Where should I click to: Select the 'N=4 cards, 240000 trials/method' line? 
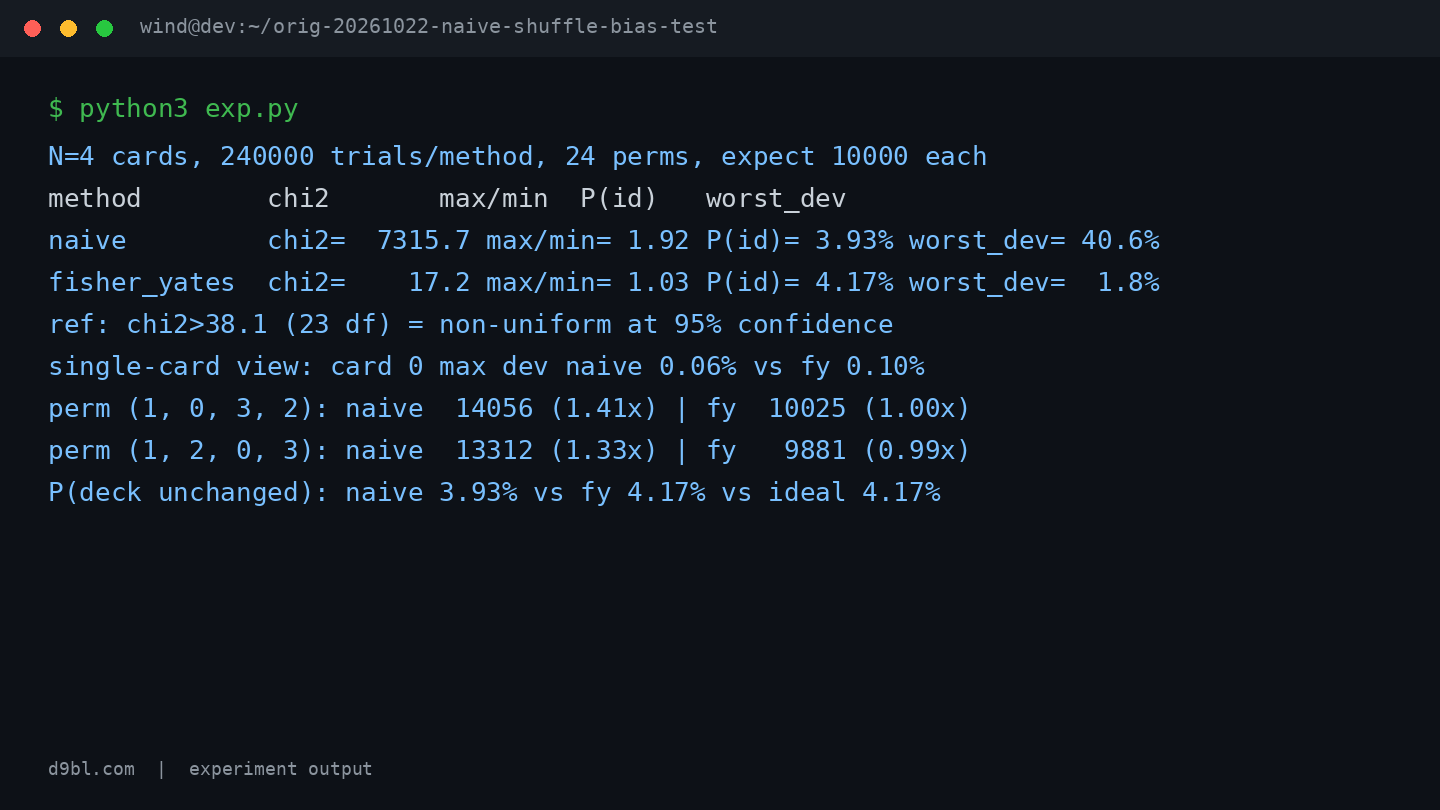518,157
